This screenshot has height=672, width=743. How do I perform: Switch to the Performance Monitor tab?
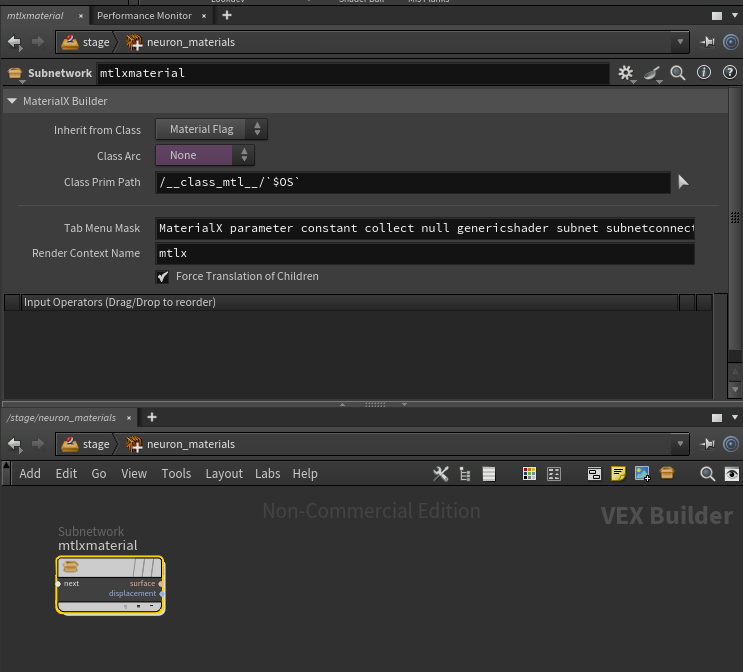tap(144, 16)
